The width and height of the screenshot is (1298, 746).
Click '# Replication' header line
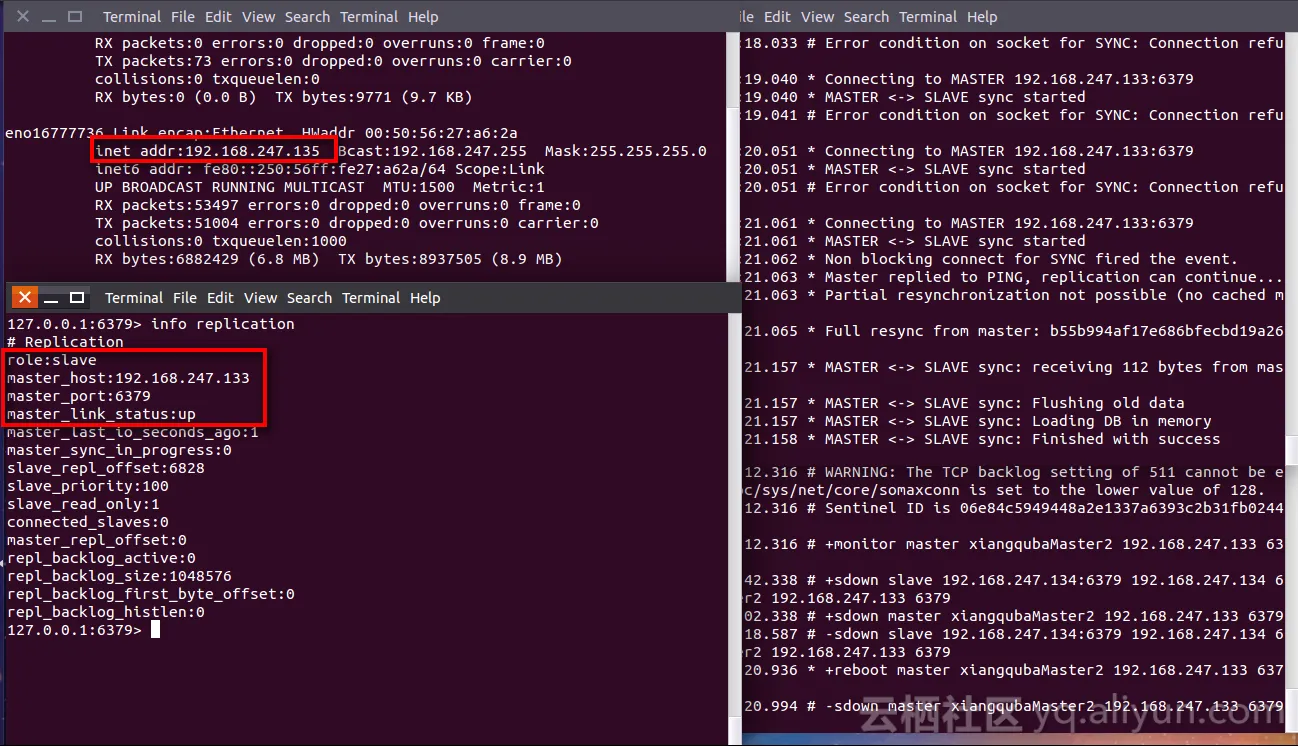point(65,342)
